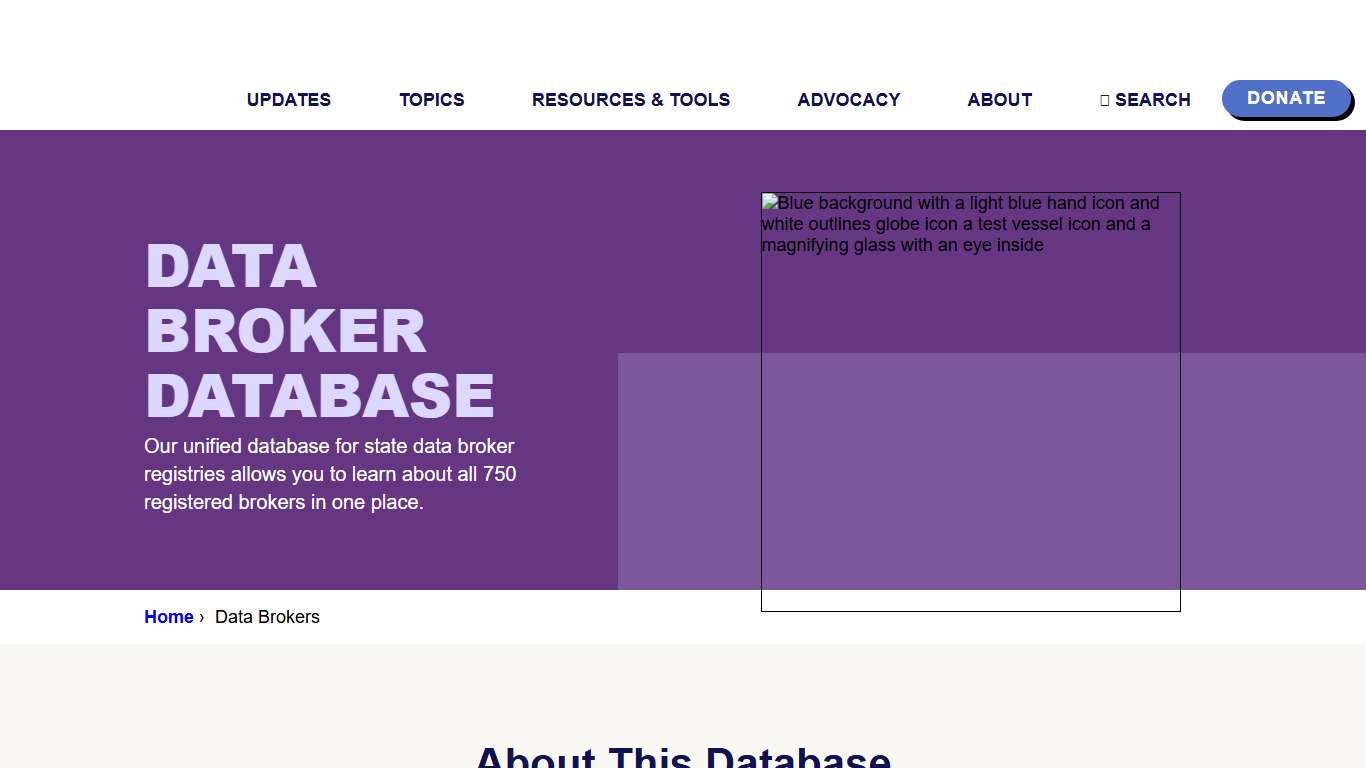
Task: Open the Updates menu
Action: [288, 99]
